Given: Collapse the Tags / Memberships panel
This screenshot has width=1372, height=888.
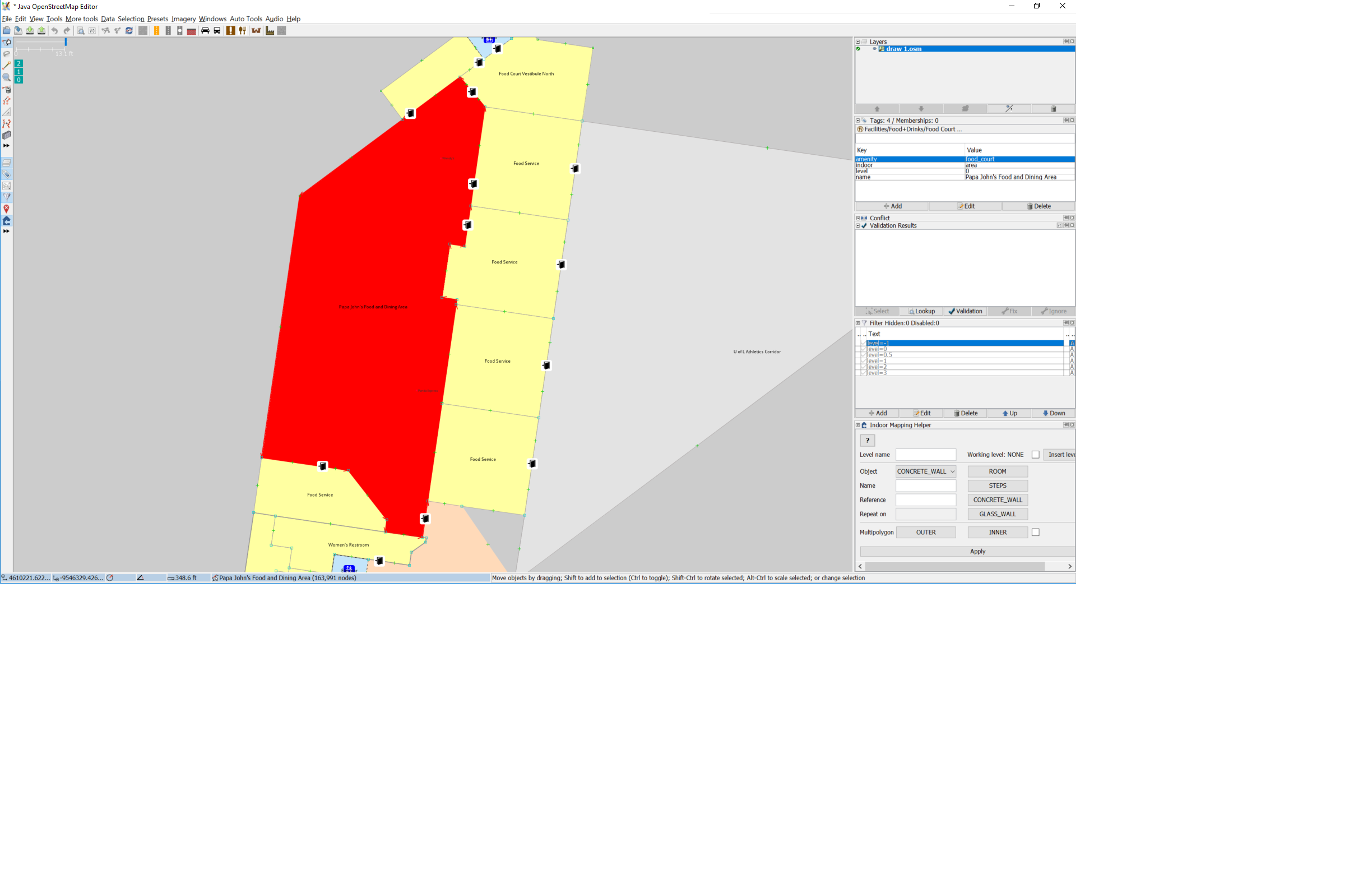Looking at the screenshot, I should coord(858,121).
